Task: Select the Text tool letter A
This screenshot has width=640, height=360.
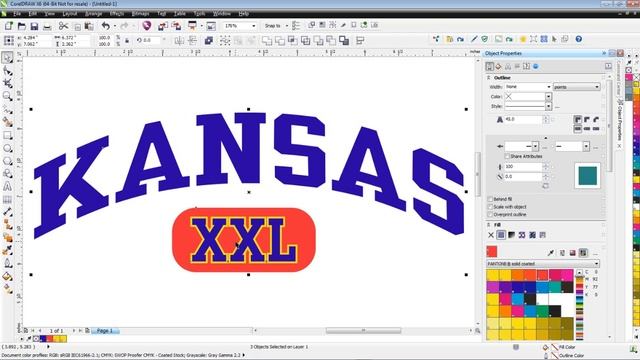Action: click(x=7, y=187)
